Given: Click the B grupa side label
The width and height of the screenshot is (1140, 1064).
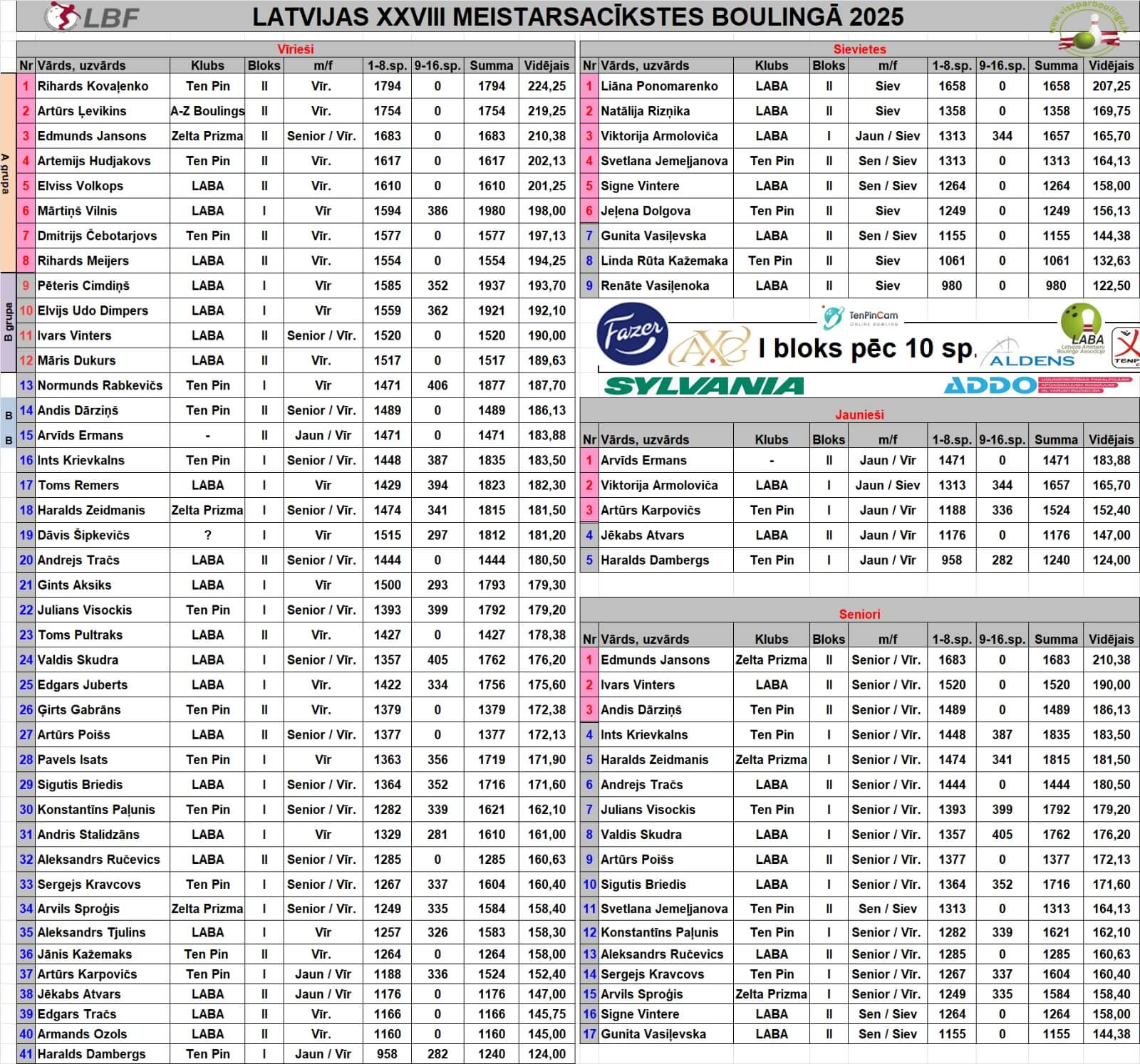Looking at the screenshot, I should tap(8, 323).
